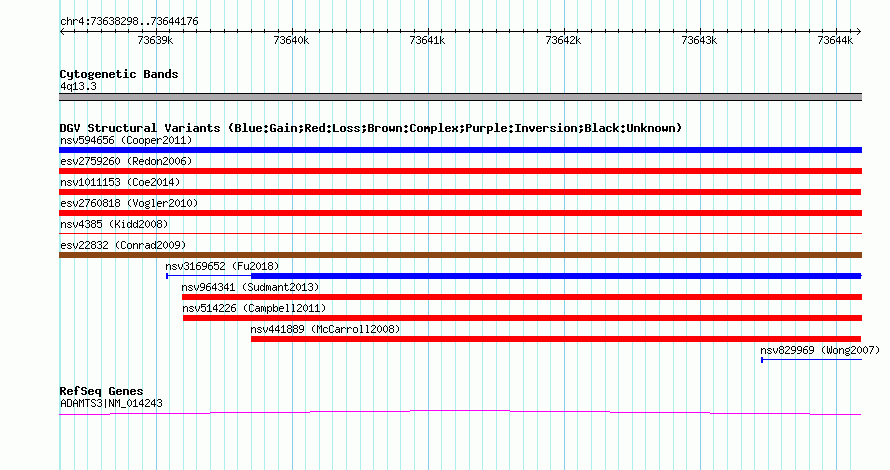This screenshot has width=890, height=470.
Task: Click the nsv594656 (Cooper2011) blue gain bar
Action: point(460,150)
